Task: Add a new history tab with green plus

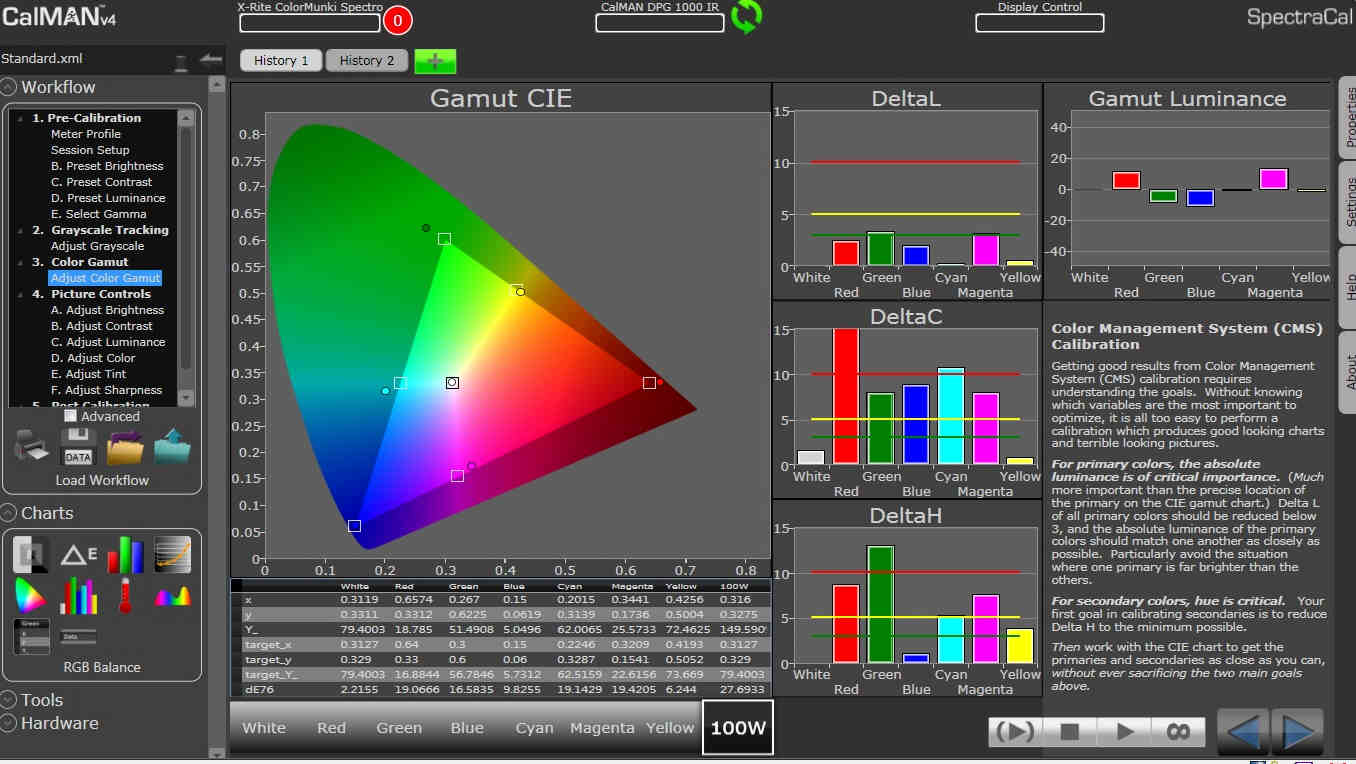Action: click(x=435, y=61)
